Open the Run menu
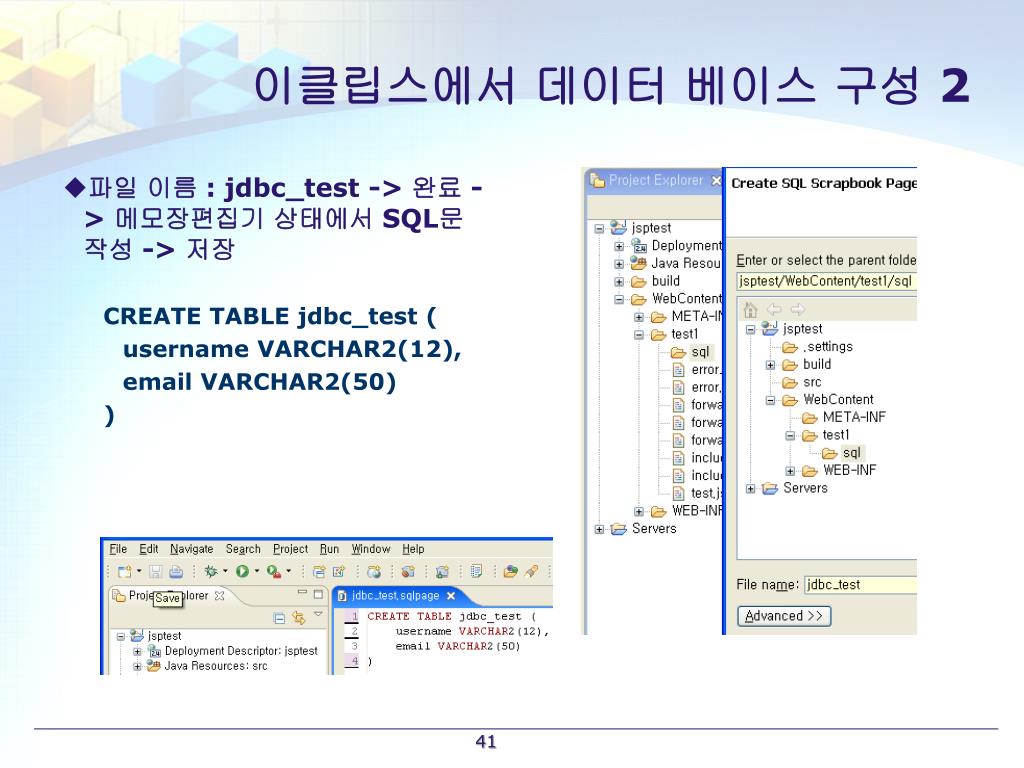The image size is (1024, 768). tap(329, 549)
